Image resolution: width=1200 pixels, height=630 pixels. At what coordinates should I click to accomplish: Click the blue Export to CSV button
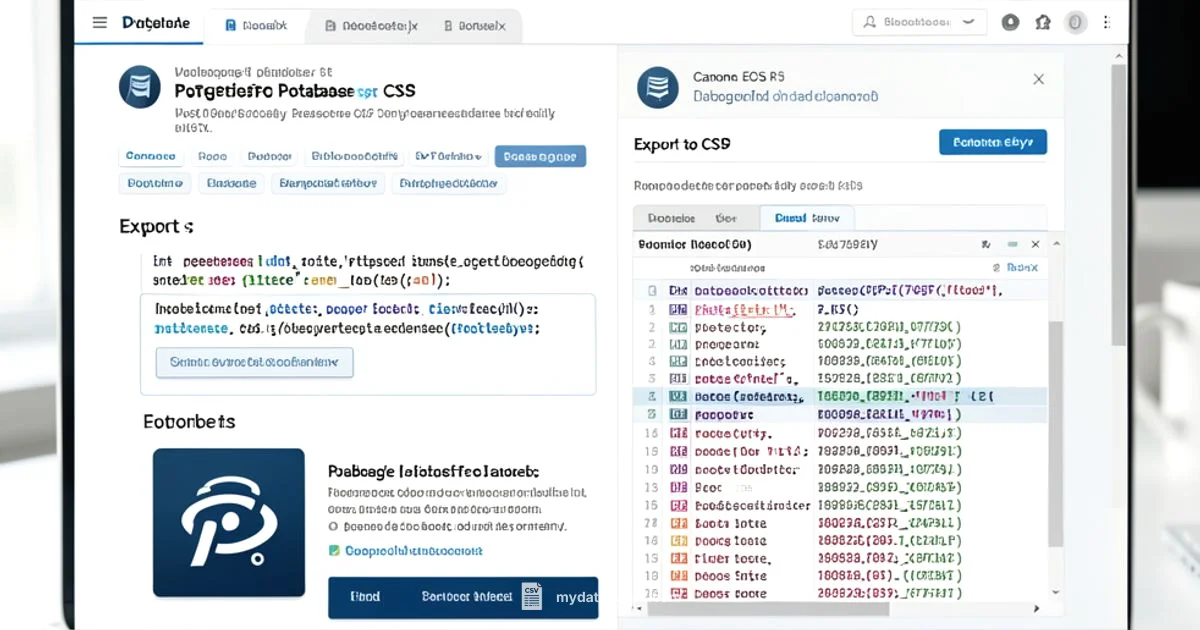tap(993, 142)
